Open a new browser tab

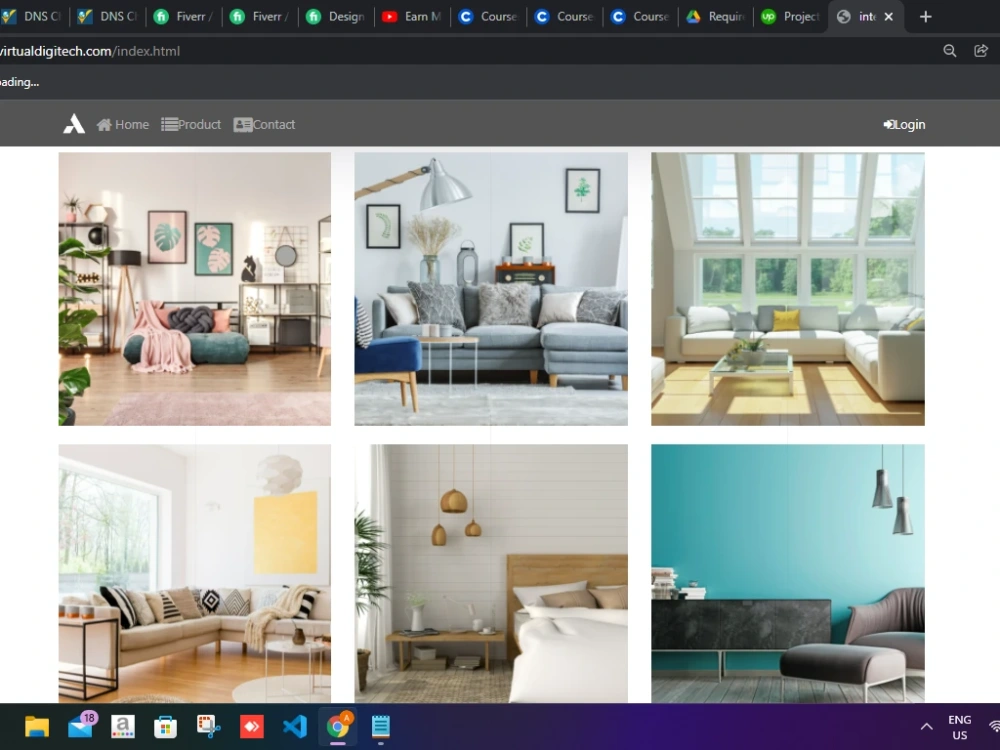click(925, 17)
